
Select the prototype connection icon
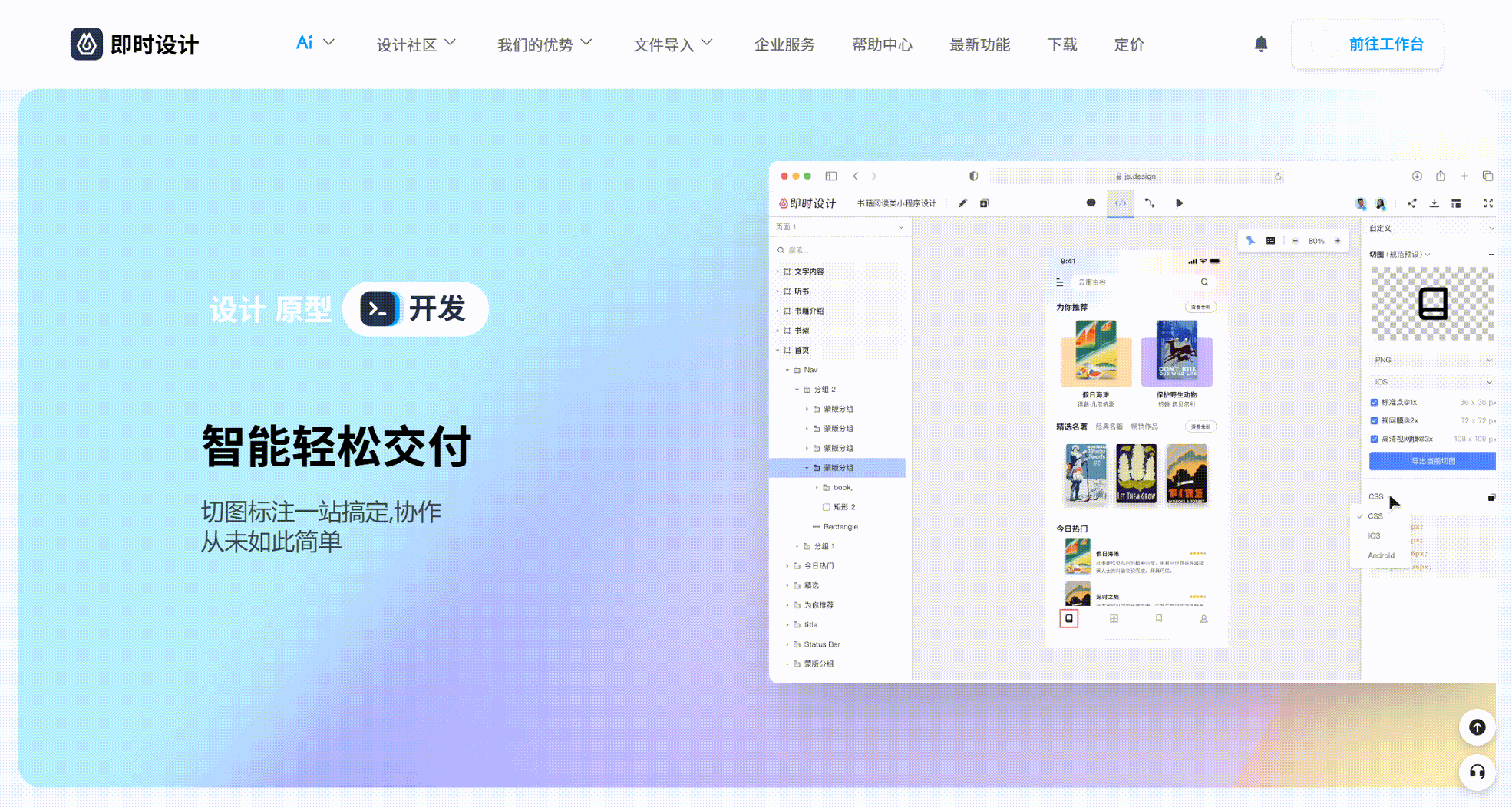(1150, 203)
